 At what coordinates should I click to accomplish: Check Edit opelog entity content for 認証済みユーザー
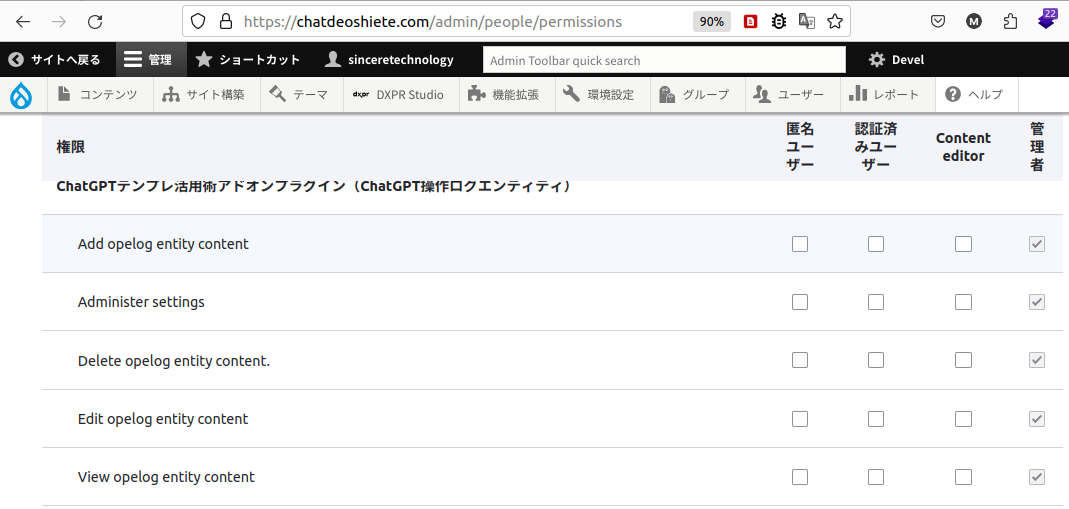click(875, 418)
